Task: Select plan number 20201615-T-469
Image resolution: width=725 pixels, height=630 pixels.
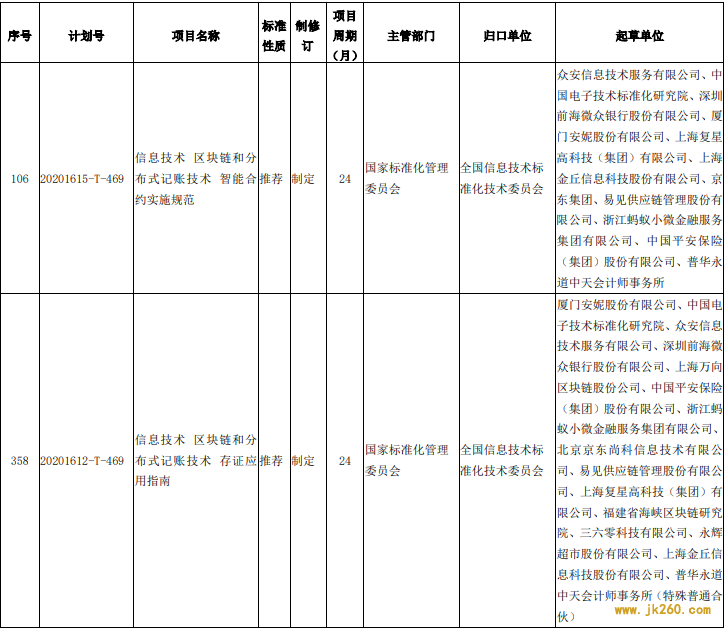Action: click(x=82, y=178)
